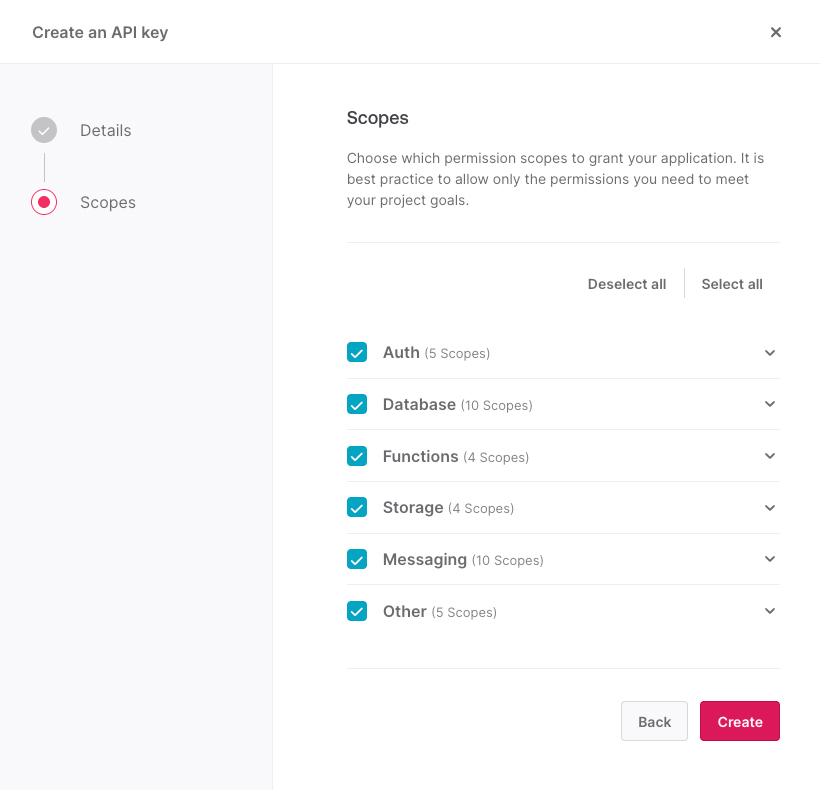Screen dimensions: 820x790
Task: Uncheck the Messaging scopes checkbox
Action: (x=357, y=559)
